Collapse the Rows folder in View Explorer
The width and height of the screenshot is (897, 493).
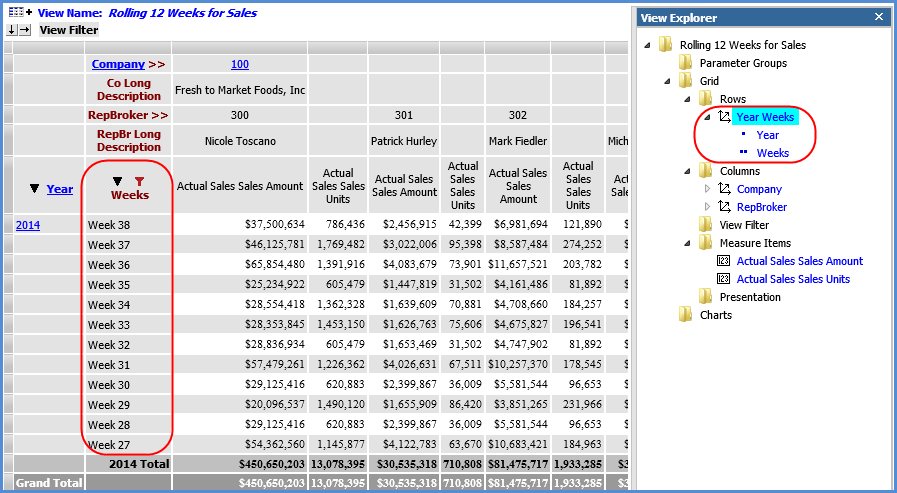(689, 99)
